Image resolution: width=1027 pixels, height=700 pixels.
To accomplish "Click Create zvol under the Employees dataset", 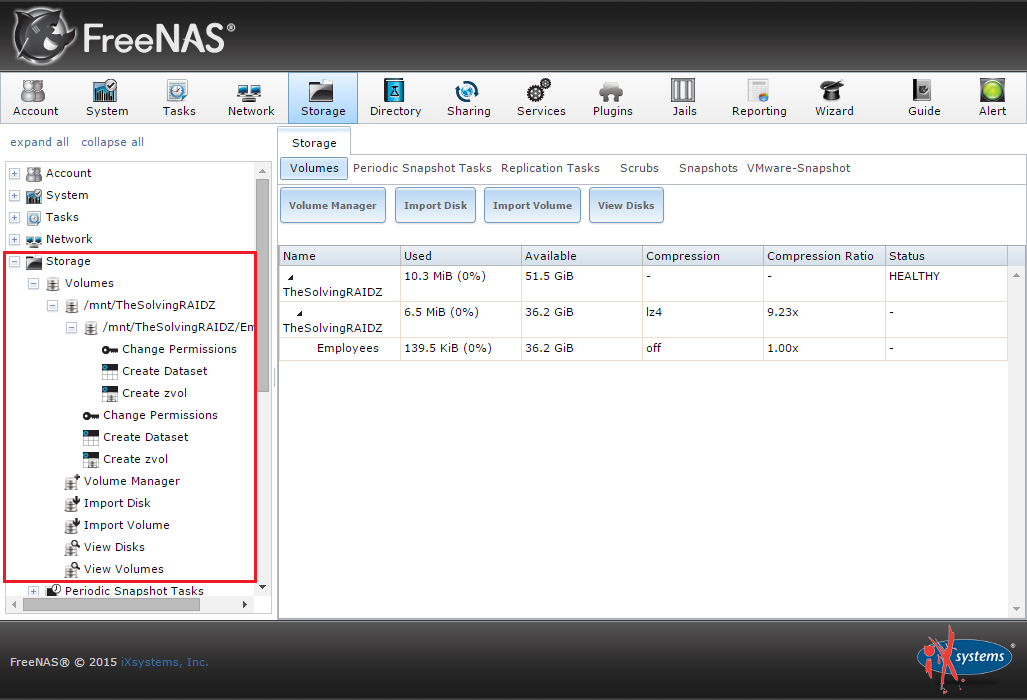I will coord(154,394).
